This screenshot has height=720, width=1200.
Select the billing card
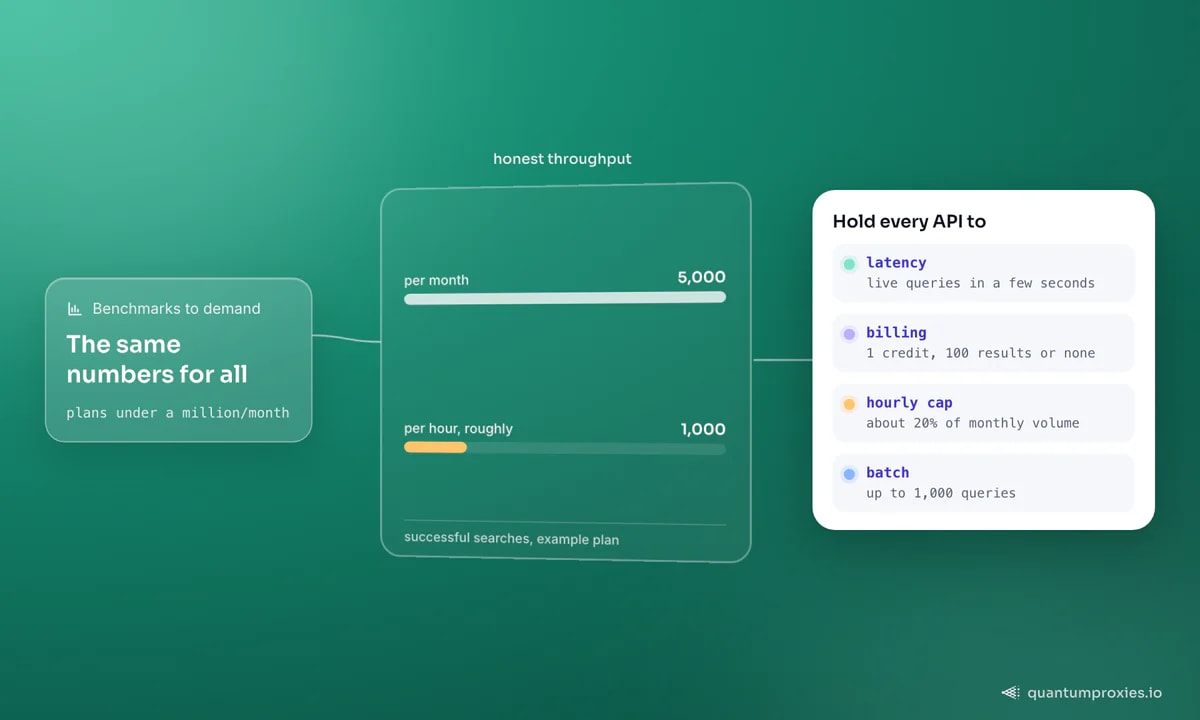[983, 343]
